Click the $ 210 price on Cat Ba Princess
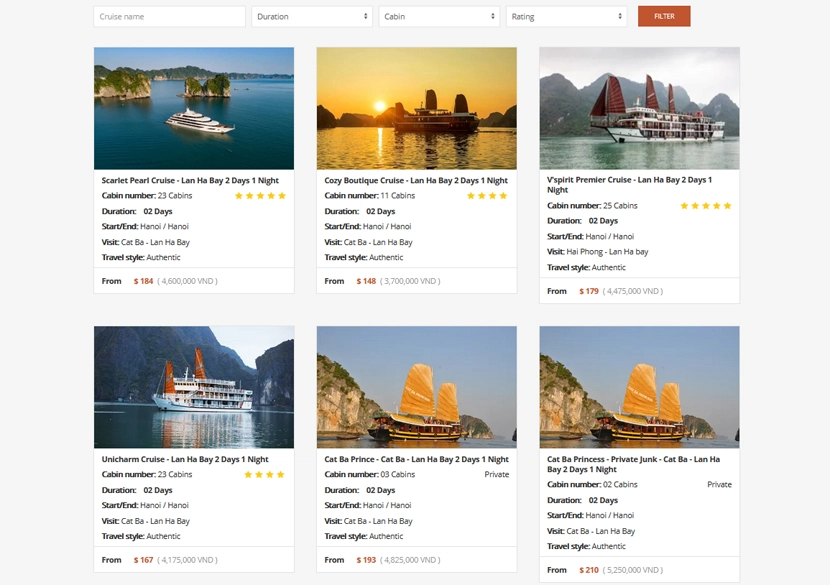This screenshot has height=585, width=830. pos(589,570)
